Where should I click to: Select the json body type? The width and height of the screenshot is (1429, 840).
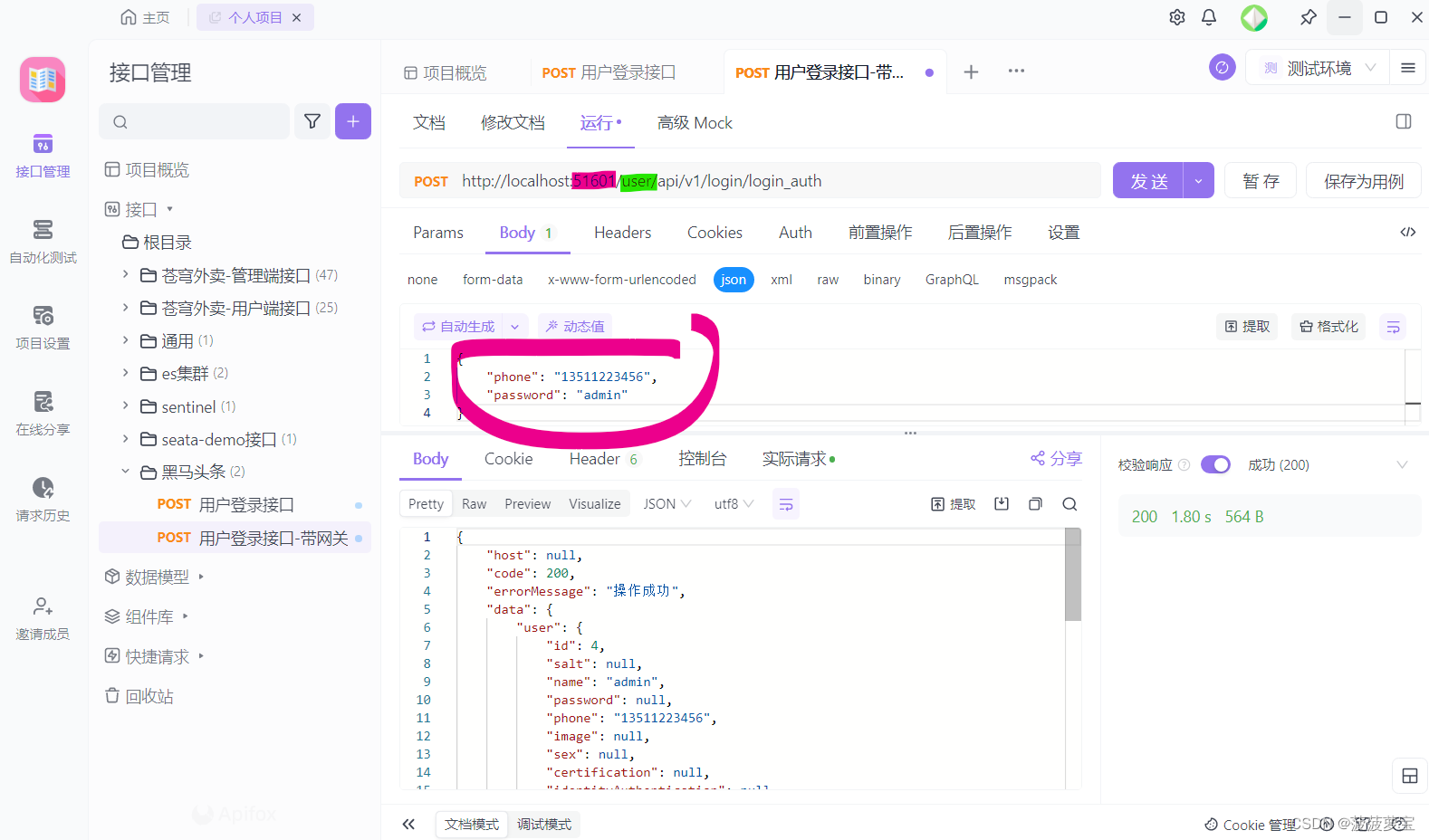734,280
